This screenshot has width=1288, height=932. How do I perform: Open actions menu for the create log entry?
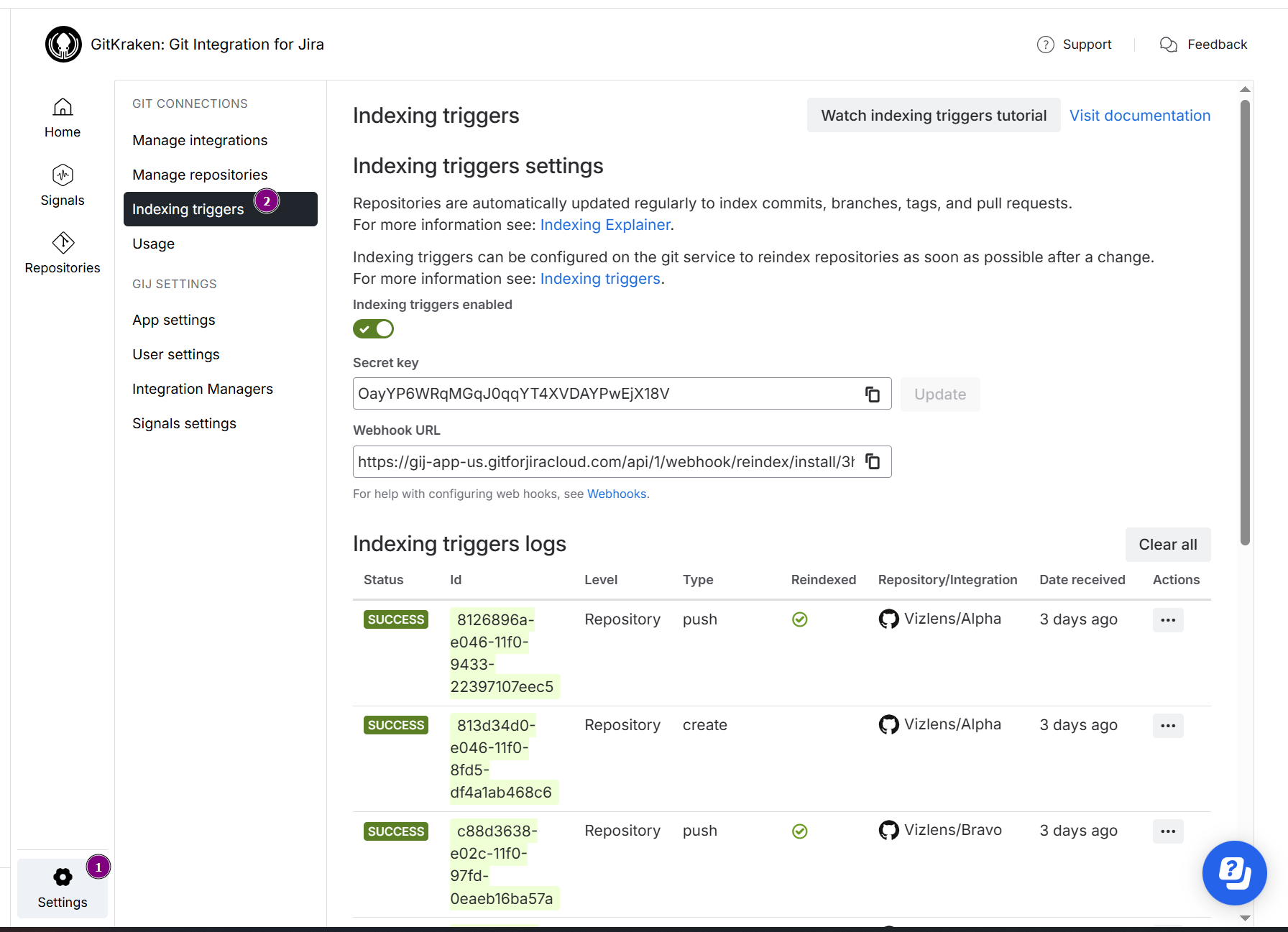pos(1167,726)
